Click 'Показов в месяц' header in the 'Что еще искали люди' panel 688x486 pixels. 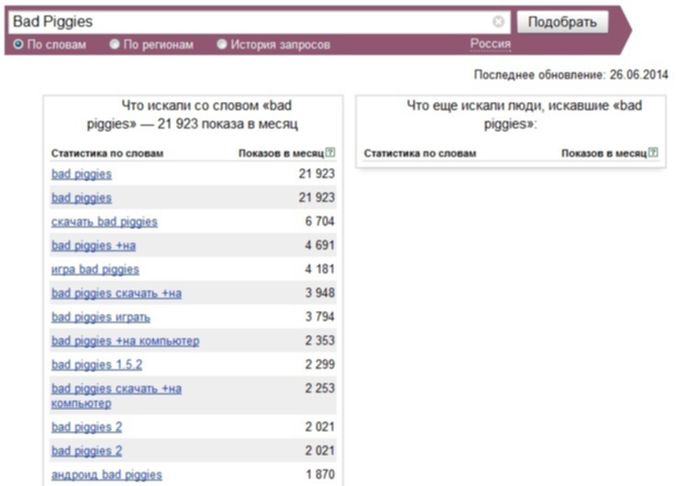[604, 153]
